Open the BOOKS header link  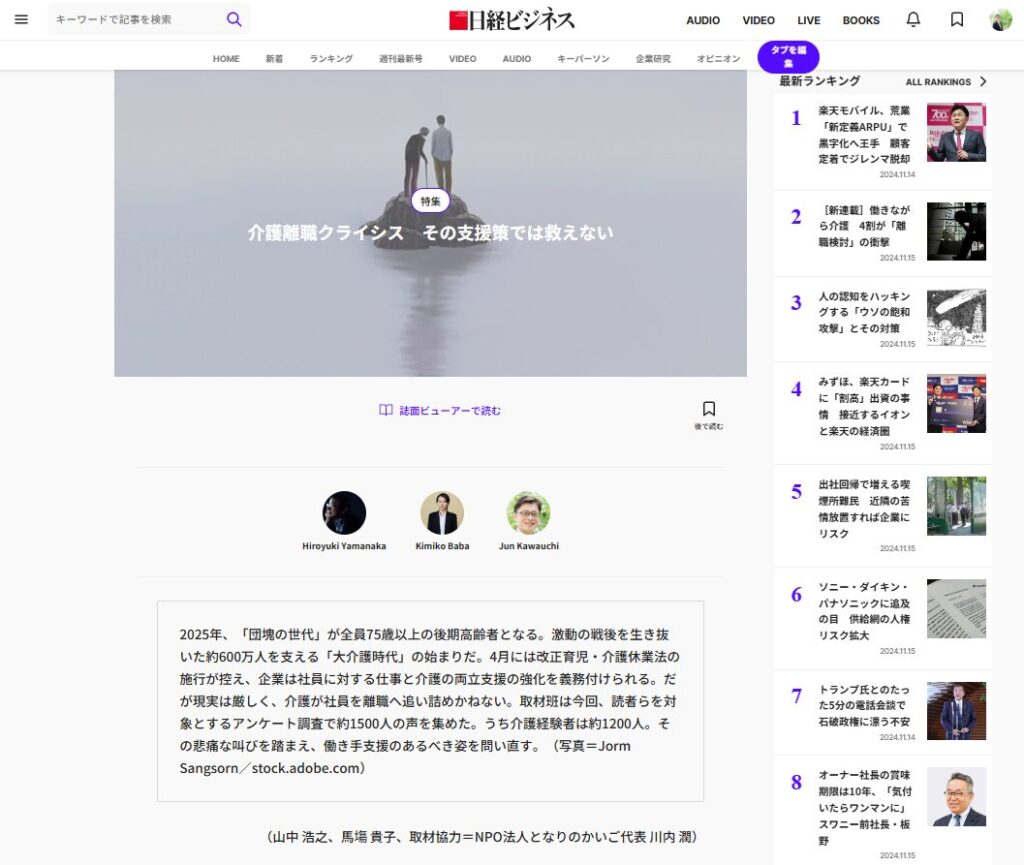861,20
